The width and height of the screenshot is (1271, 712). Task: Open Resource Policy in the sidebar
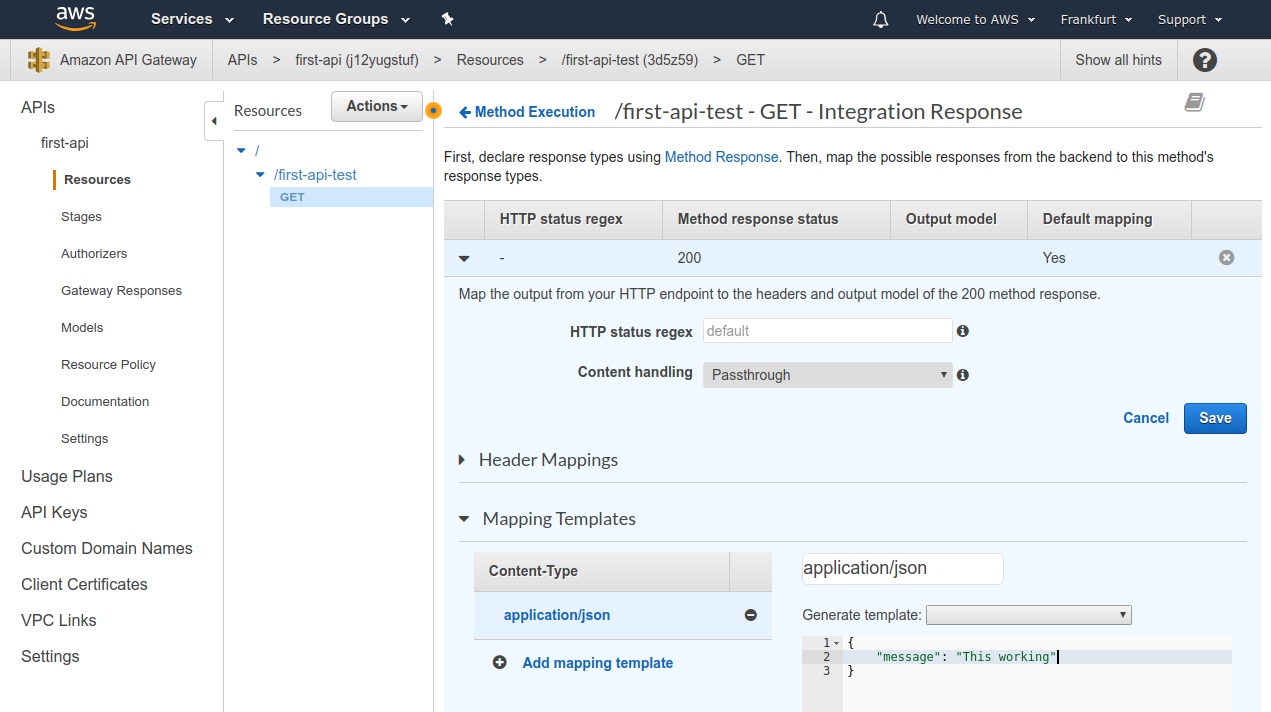108,365
